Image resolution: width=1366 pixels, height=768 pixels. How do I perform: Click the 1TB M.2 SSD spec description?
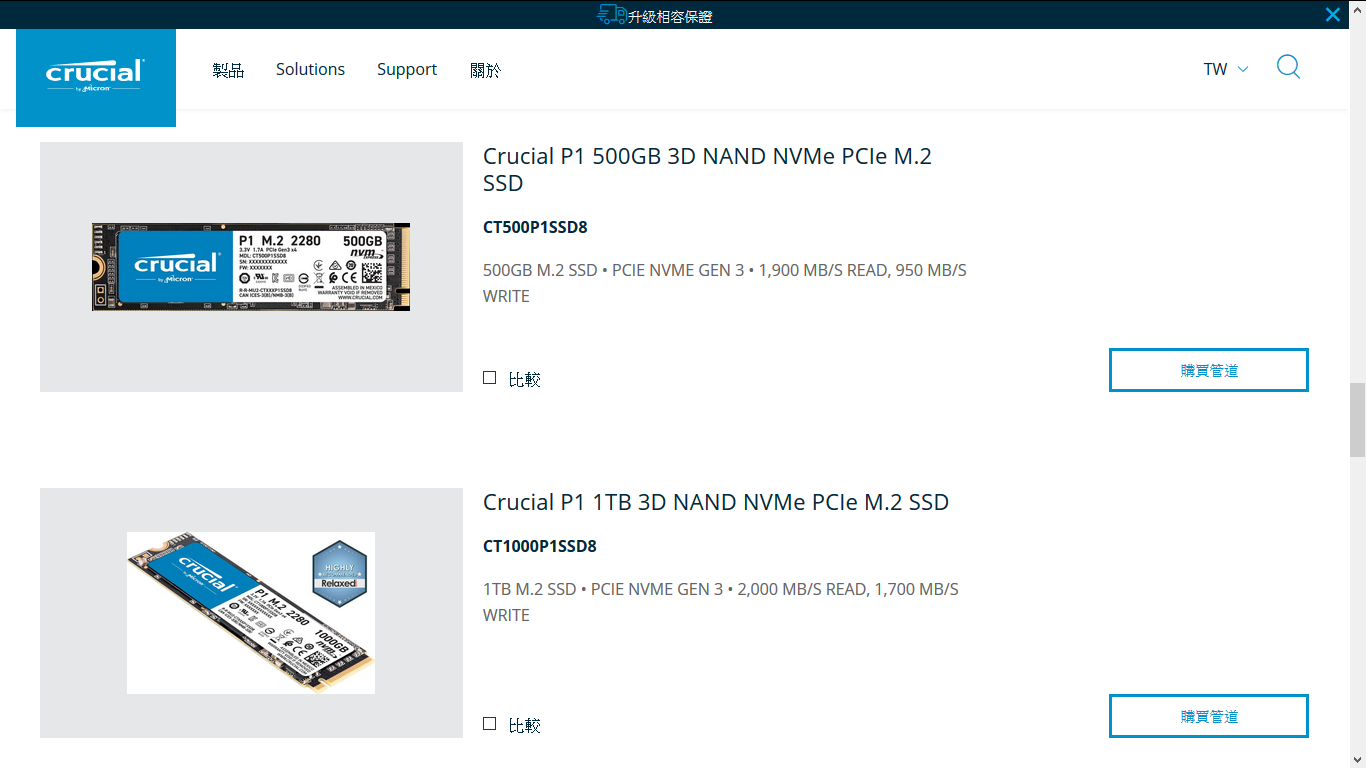tap(721, 602)
